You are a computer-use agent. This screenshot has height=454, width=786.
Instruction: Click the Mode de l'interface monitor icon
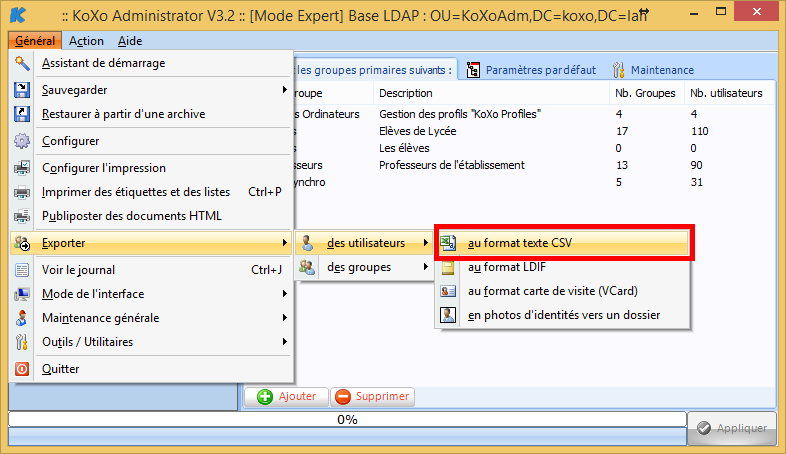(22, 294)
